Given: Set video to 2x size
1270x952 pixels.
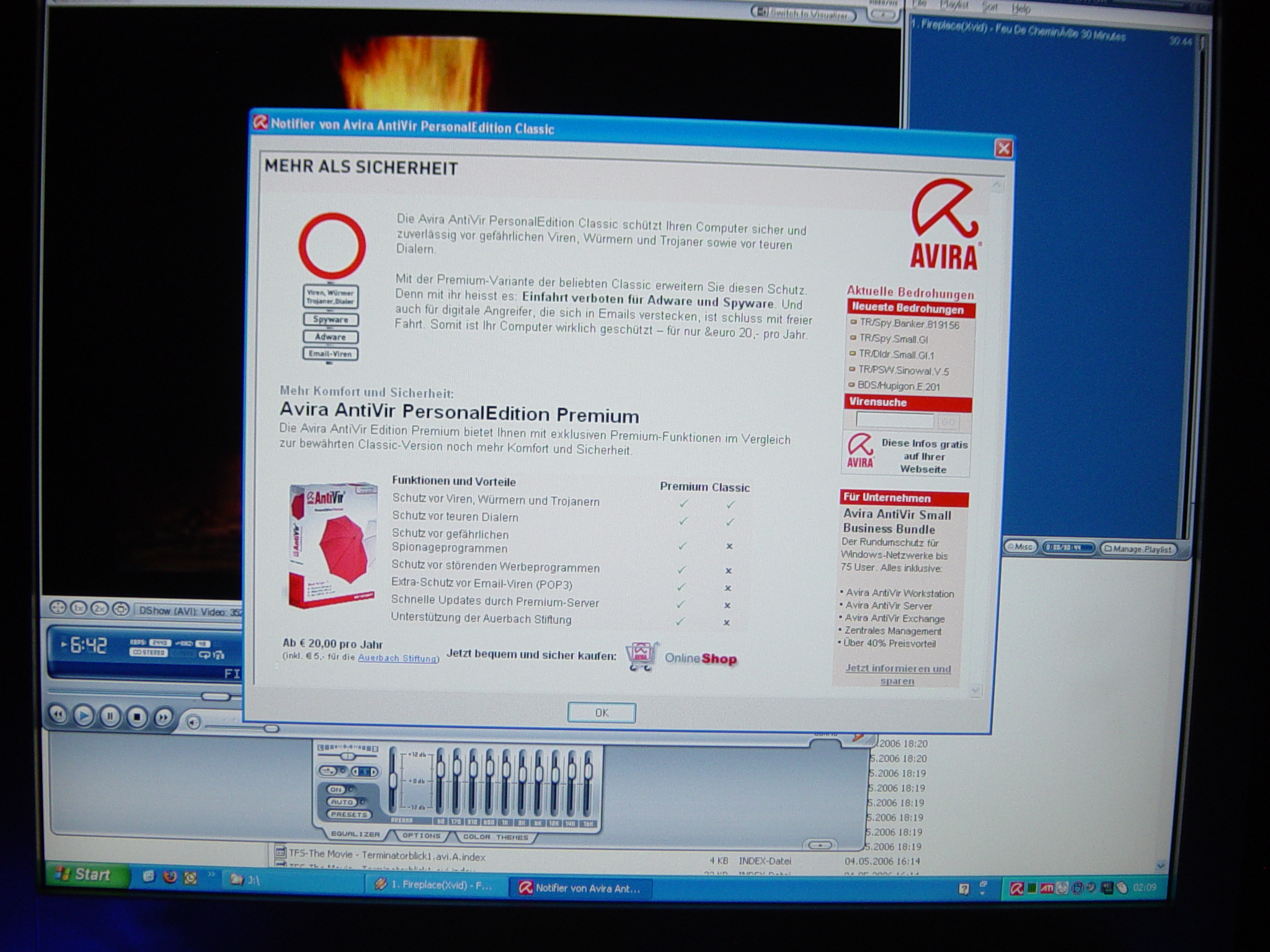Looking at the screenshot, I should 99,609.
